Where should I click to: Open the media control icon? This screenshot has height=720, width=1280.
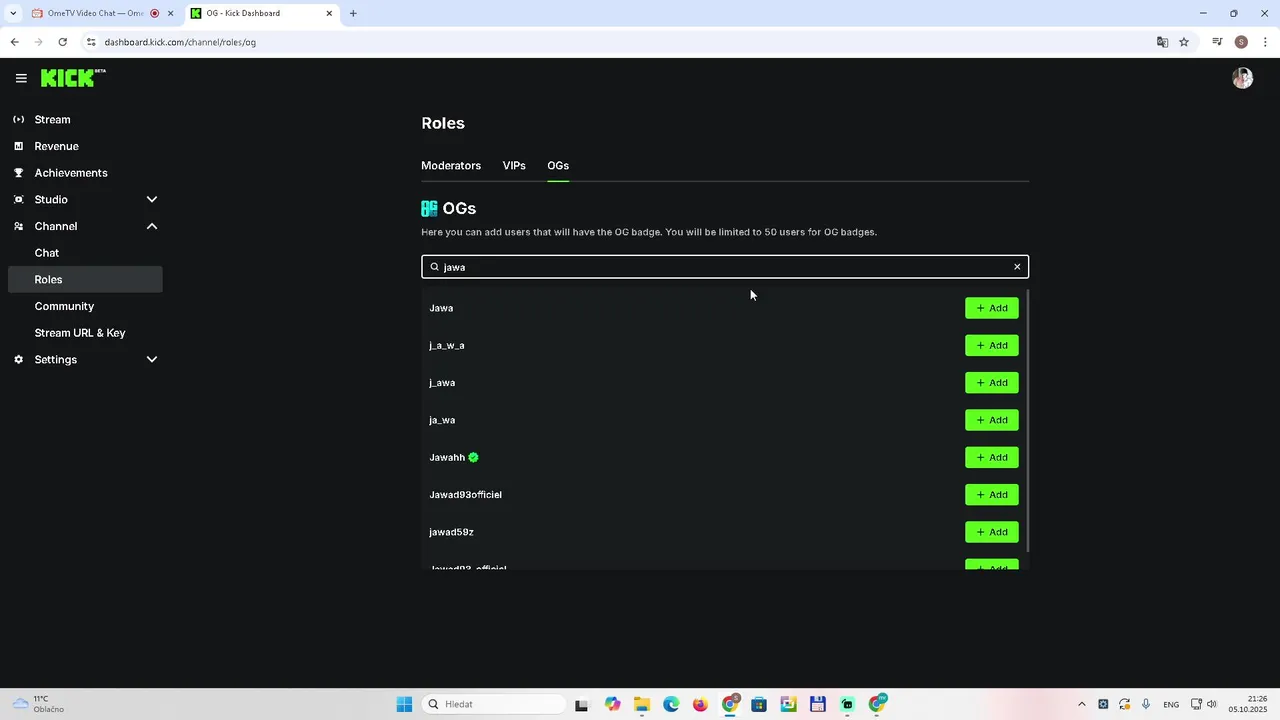[x=1217, y=42]
